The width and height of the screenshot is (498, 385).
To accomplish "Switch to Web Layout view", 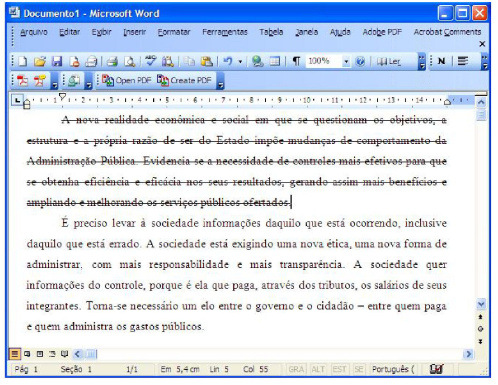I will coord(27,354).
